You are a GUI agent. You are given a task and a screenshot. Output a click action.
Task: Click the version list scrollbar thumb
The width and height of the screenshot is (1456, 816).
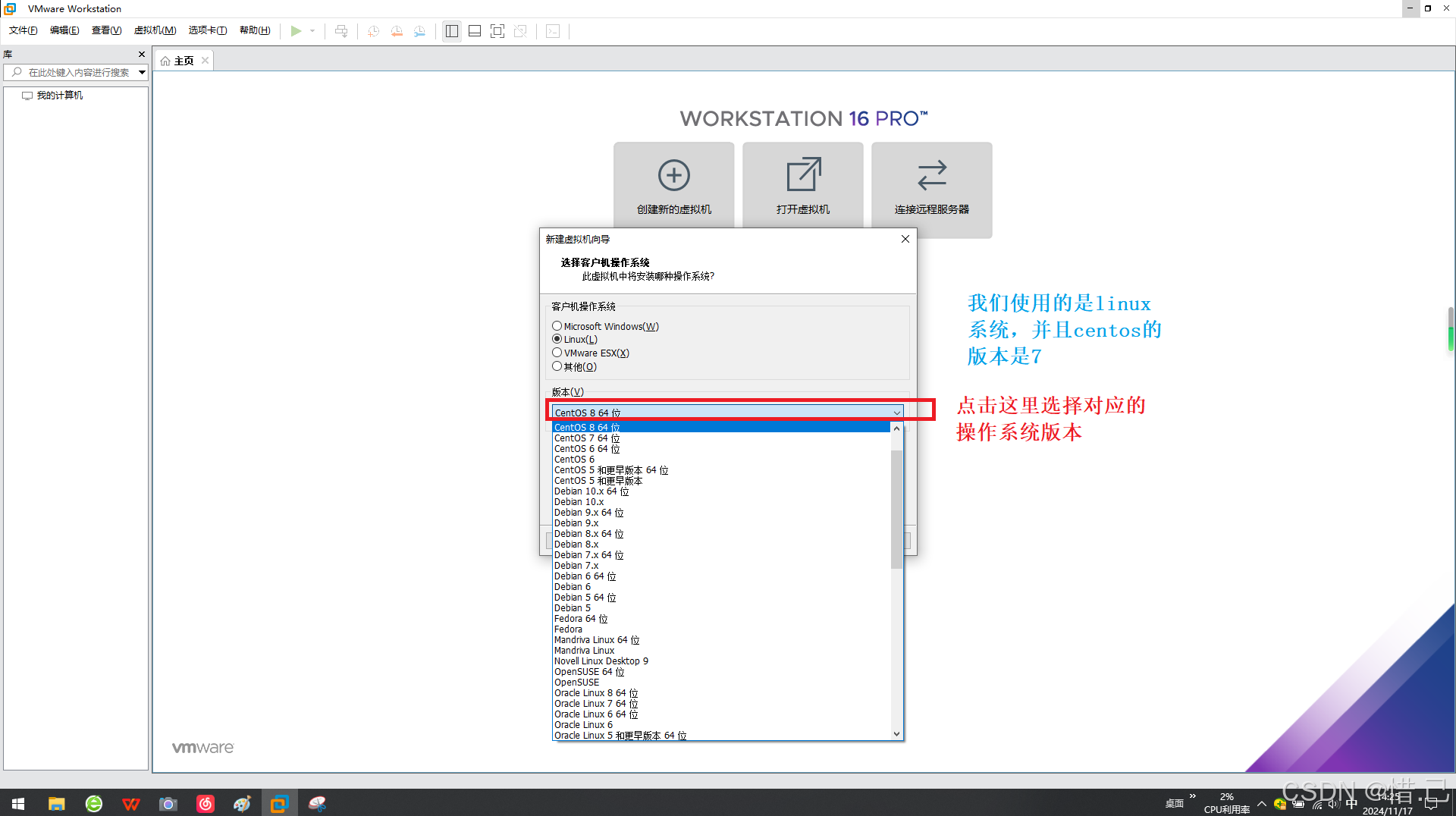coord(896,508)
